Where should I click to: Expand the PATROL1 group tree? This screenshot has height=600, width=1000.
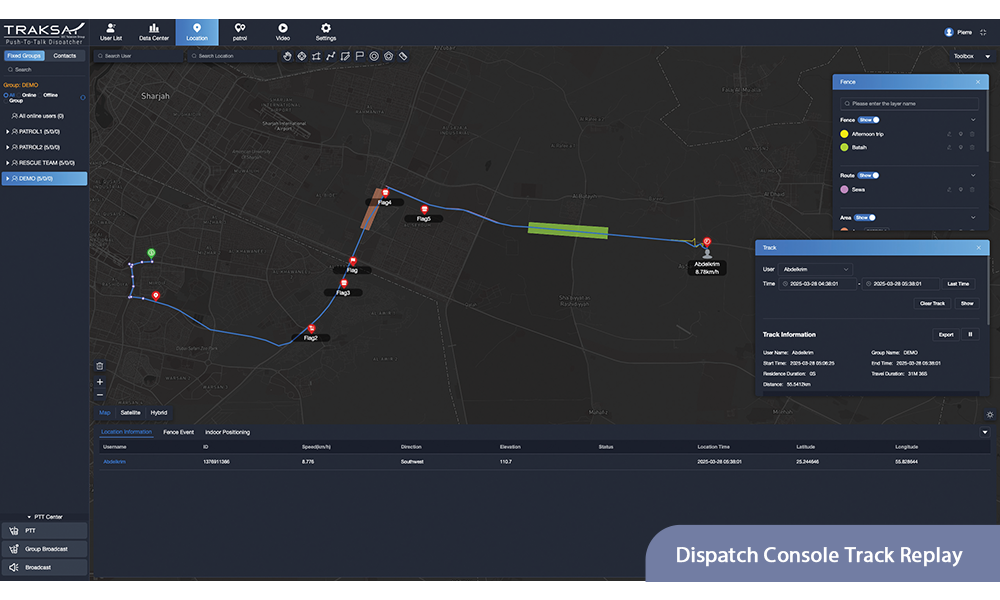(9, 131)
